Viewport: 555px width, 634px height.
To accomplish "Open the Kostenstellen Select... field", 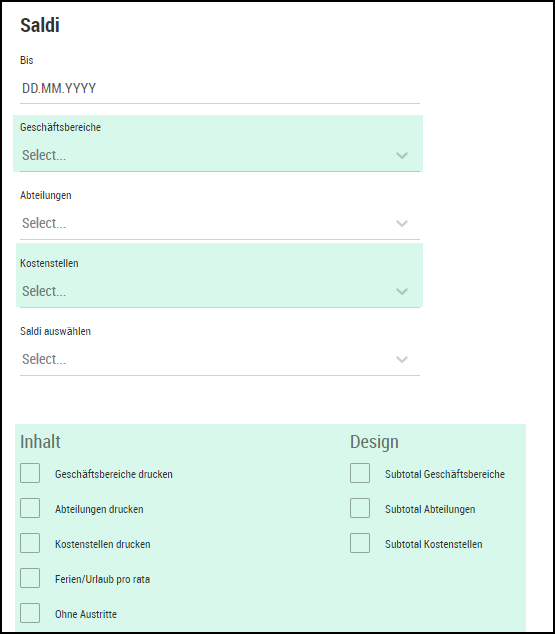I will tap(220, 291).
